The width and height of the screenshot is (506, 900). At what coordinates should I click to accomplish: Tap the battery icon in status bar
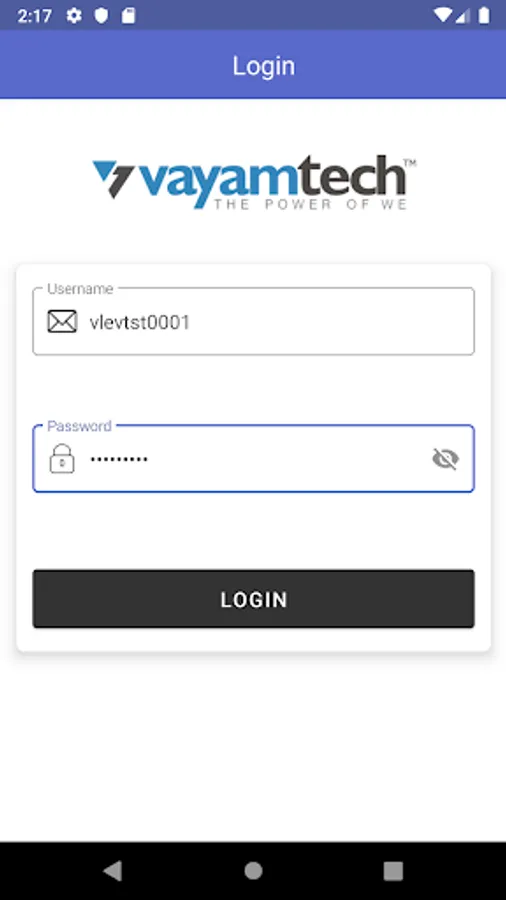pyautogui.click(x=485, y=15)
